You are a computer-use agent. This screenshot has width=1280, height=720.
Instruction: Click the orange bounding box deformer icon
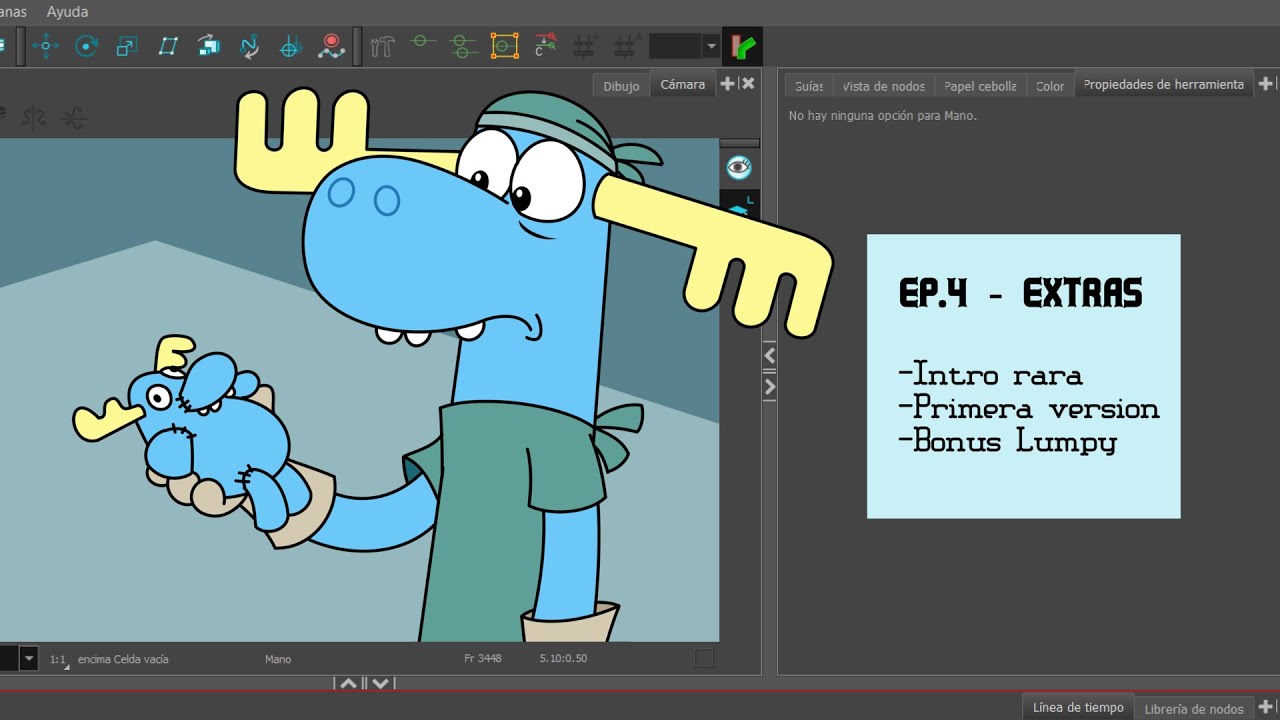click(504, 46)
